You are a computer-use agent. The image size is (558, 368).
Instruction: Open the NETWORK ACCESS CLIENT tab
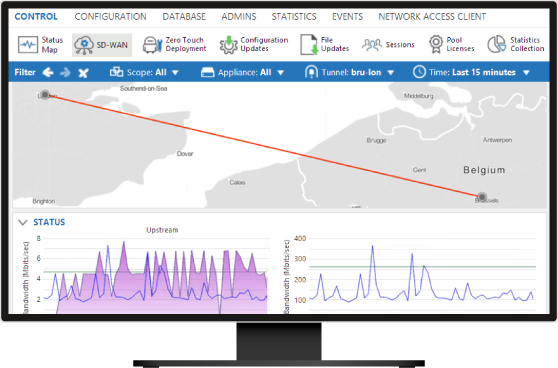[x=432, y=17]
